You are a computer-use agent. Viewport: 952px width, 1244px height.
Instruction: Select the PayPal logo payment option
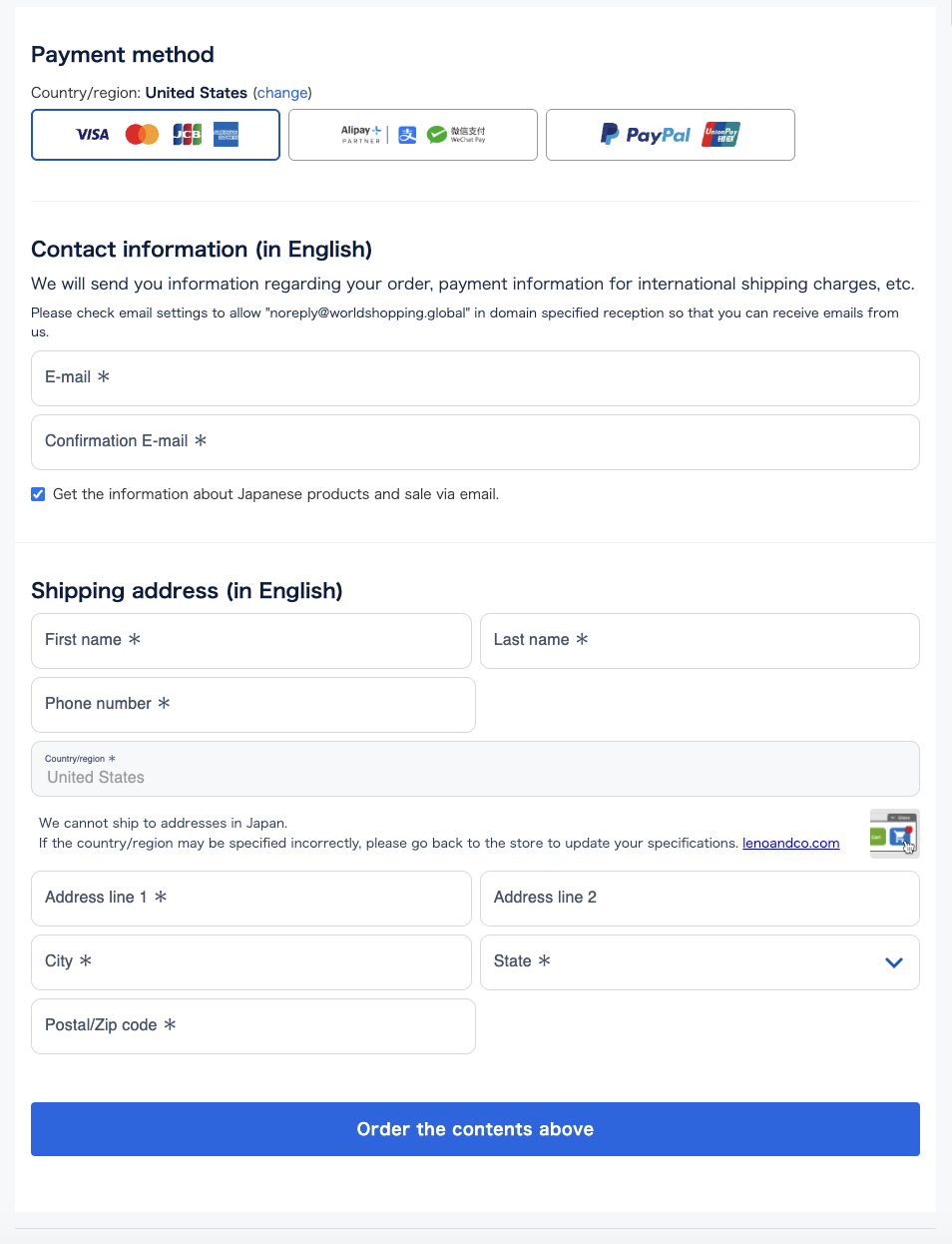646,135
